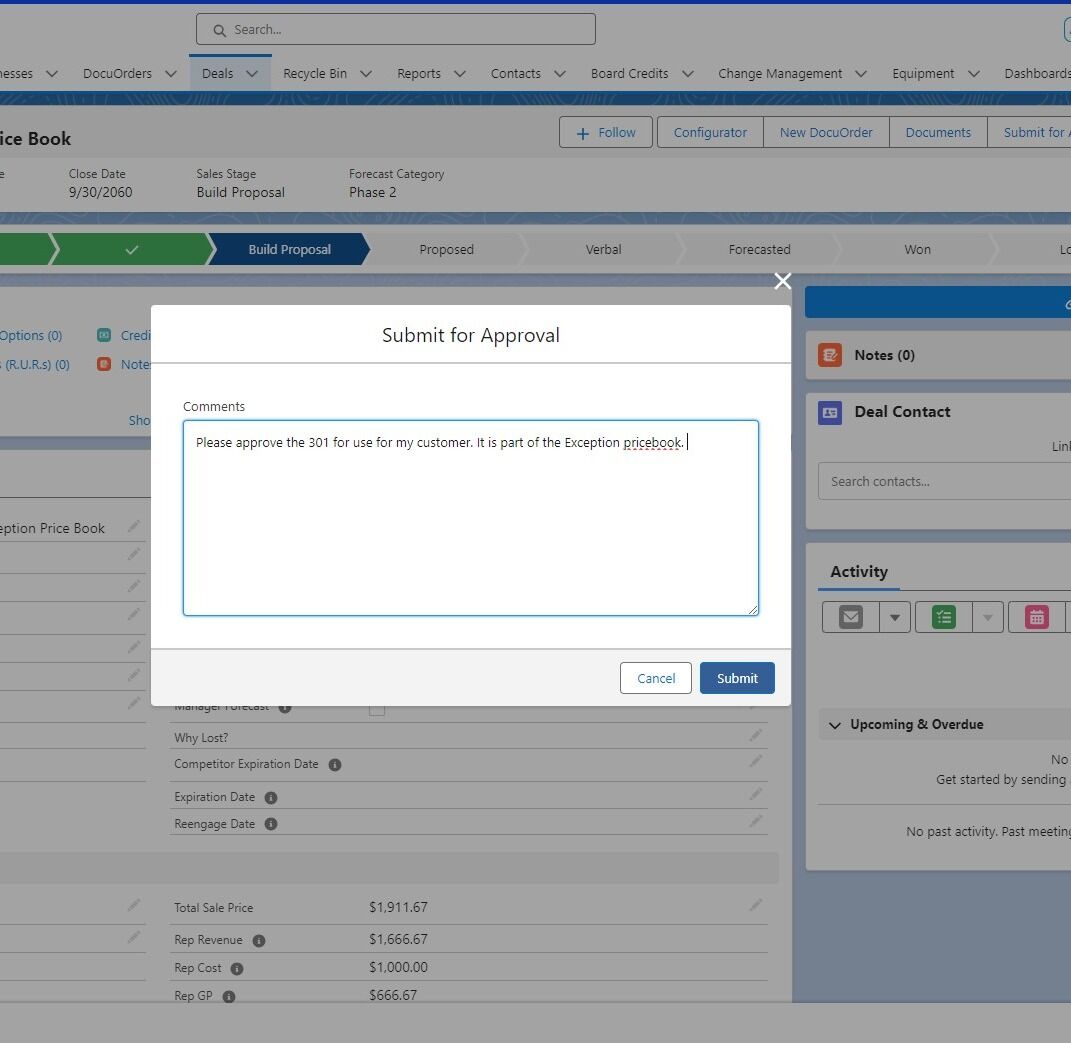This screenshot has width=1071, height=1043.
Task: Click inside the Comments text area
Action: tap(471, 518)
